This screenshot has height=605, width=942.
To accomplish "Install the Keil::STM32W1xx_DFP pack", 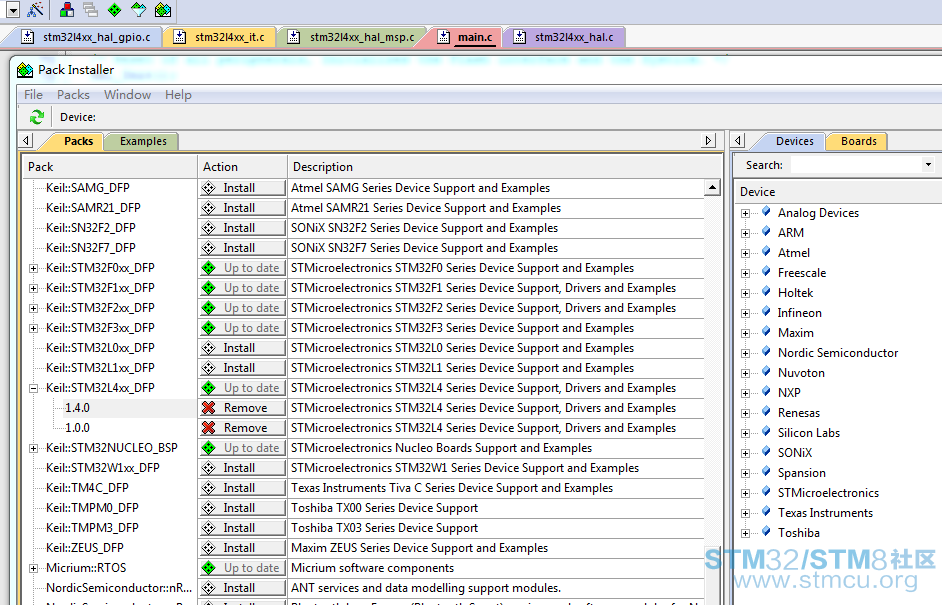I will click(242, 468).
